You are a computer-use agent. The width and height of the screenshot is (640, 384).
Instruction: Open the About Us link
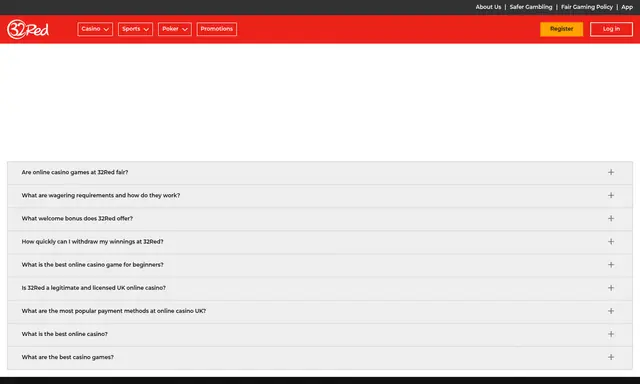[x=488, y=7]
